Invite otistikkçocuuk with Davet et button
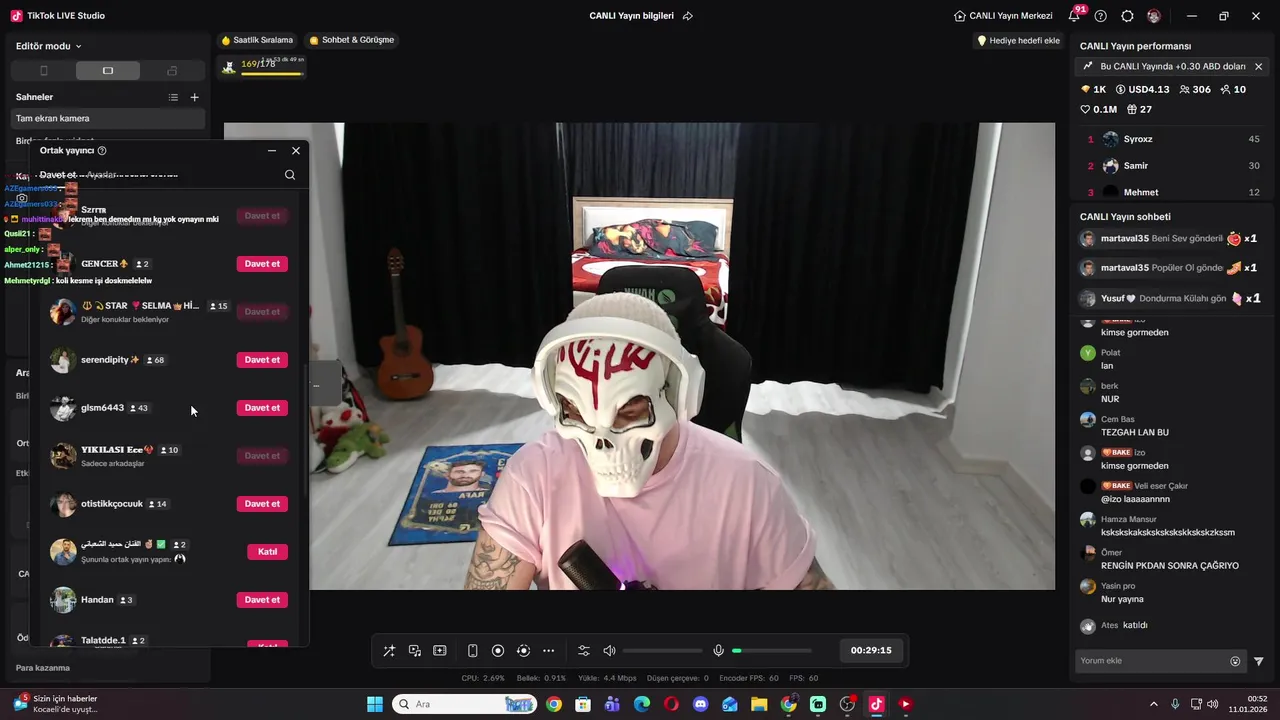 click(262, 504)
